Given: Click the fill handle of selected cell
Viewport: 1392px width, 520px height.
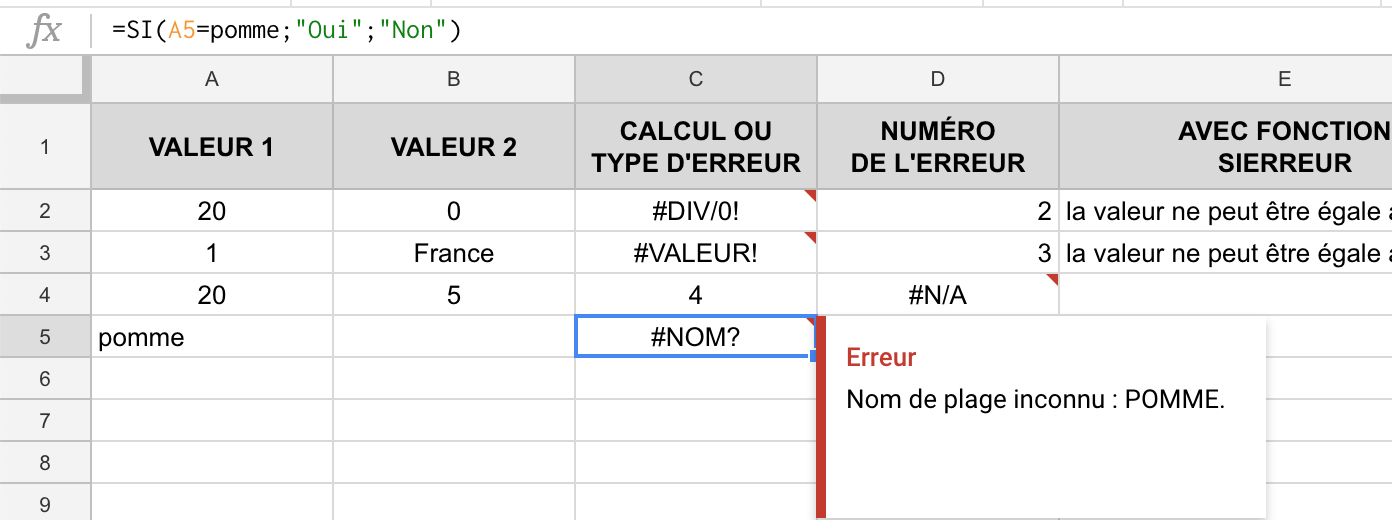Looking at the screenshot, I should click(816, 355).
